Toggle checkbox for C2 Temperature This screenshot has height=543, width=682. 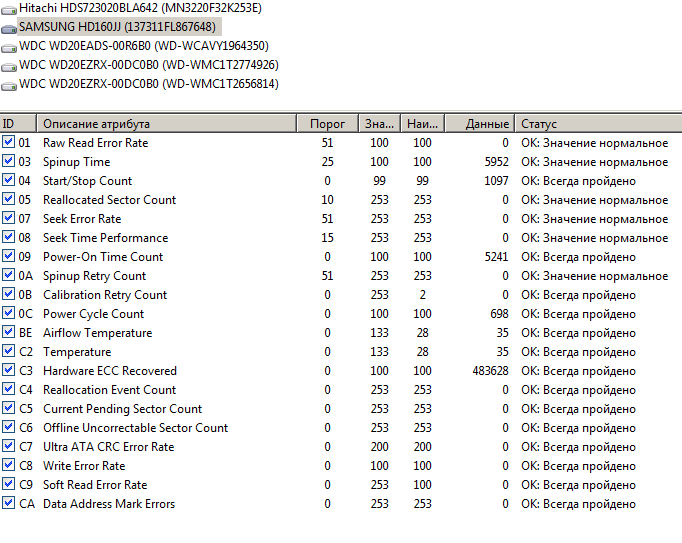tap(8, 351)
